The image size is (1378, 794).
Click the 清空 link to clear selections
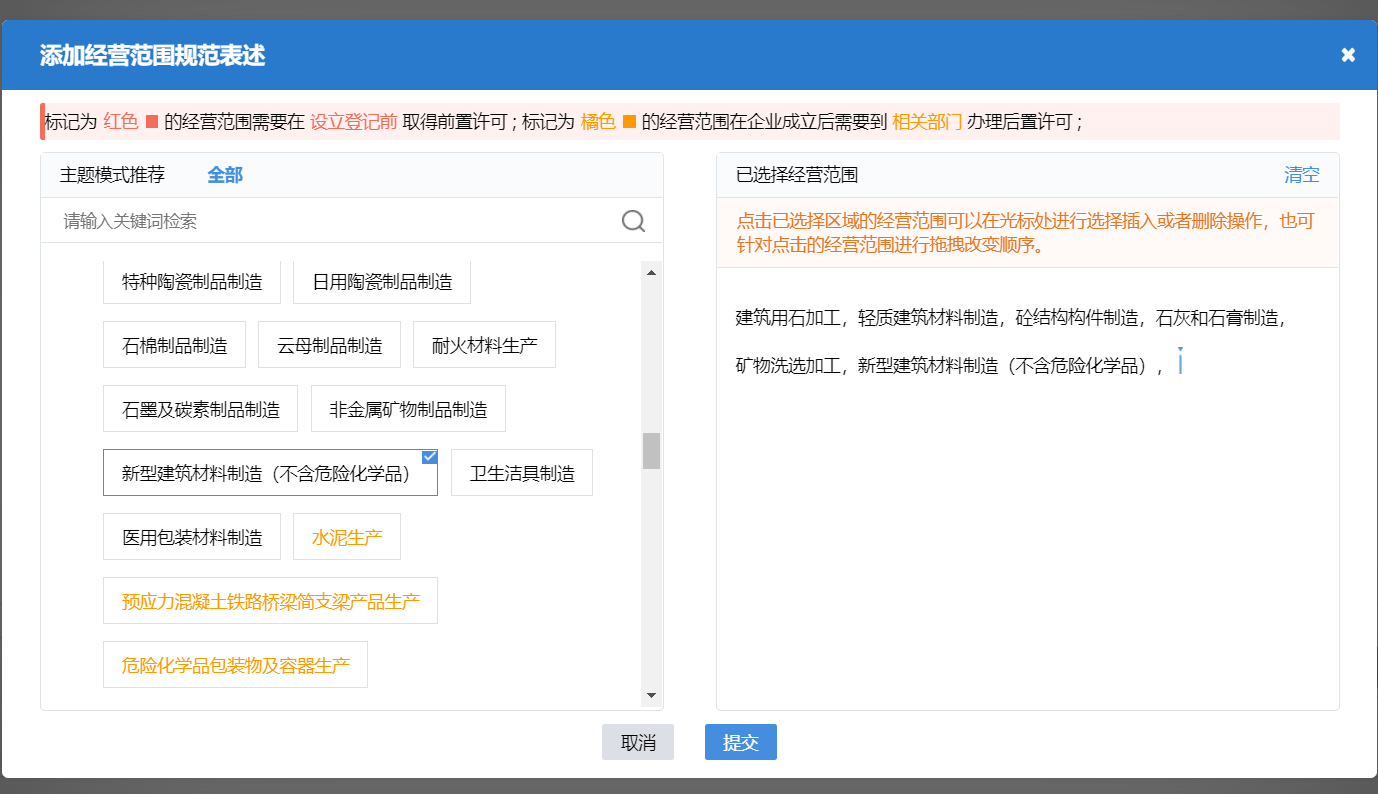tap(1301, 174)
